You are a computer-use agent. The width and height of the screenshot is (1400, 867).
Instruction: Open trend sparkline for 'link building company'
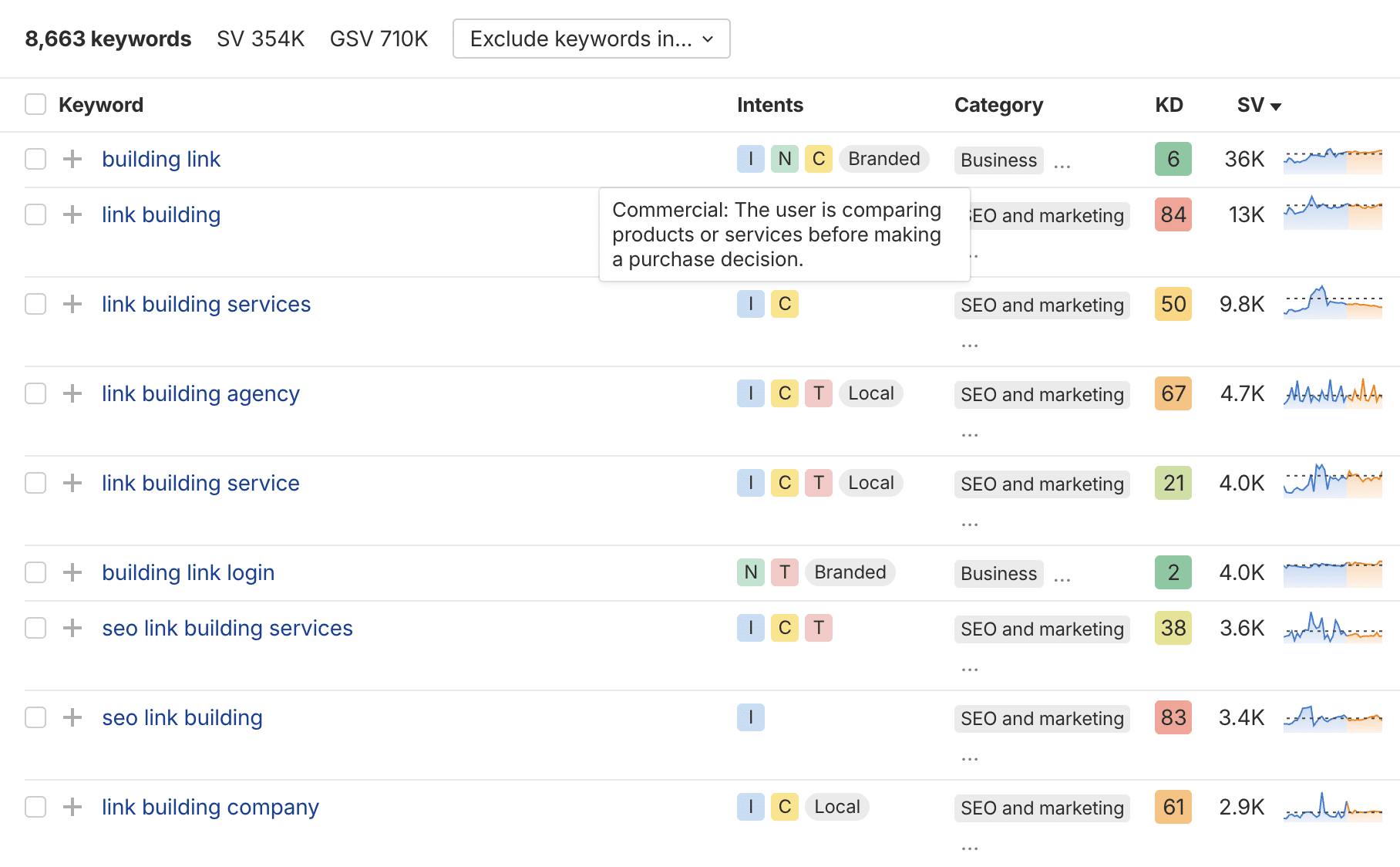1333,807
